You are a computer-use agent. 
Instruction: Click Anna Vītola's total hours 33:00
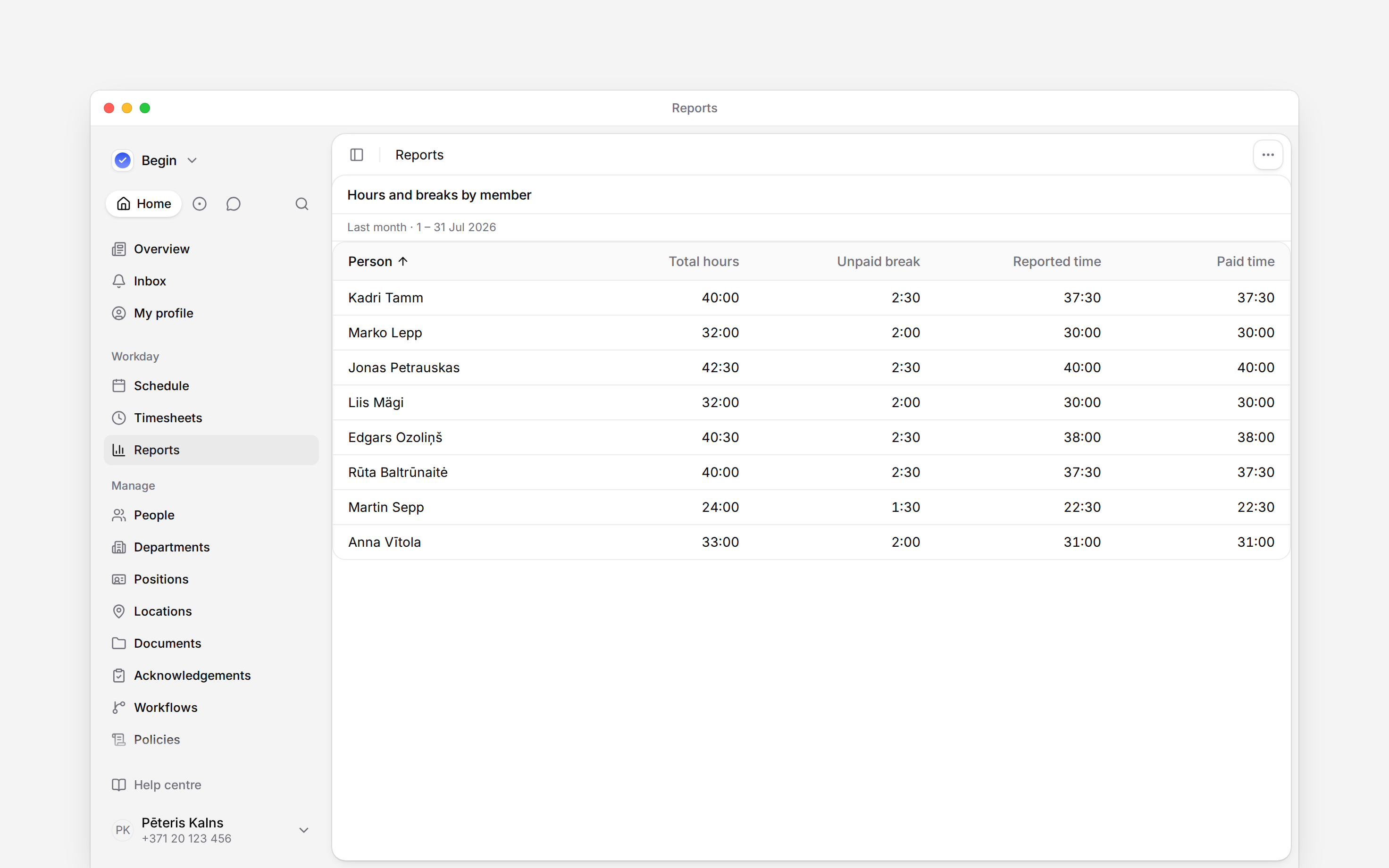(720, 542)
